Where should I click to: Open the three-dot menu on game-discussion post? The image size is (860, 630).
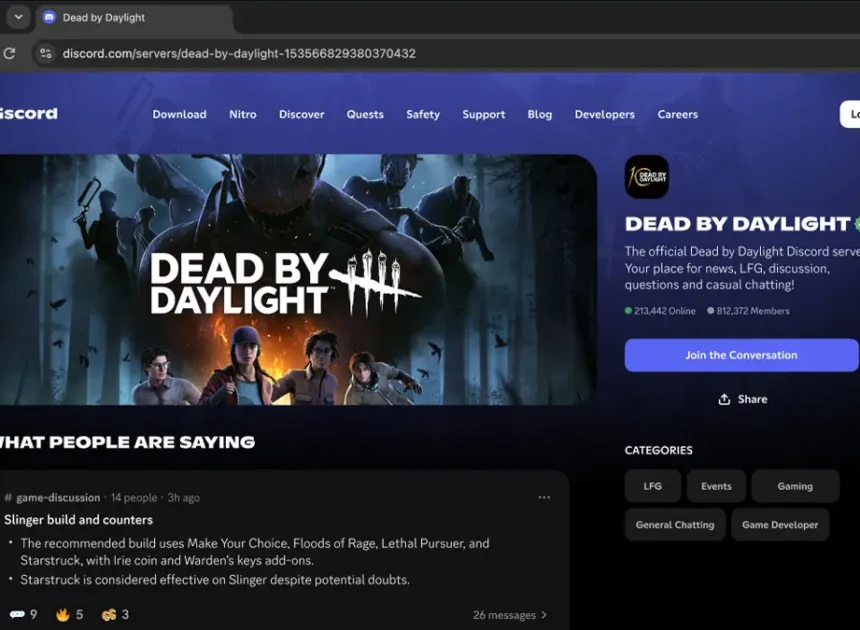click(544, 497)
